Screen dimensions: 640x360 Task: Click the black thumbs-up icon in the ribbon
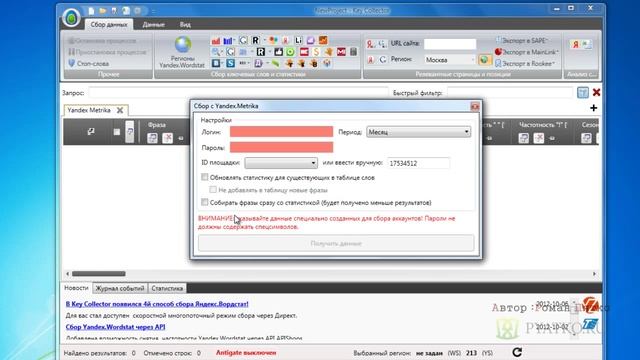[279, 52]
